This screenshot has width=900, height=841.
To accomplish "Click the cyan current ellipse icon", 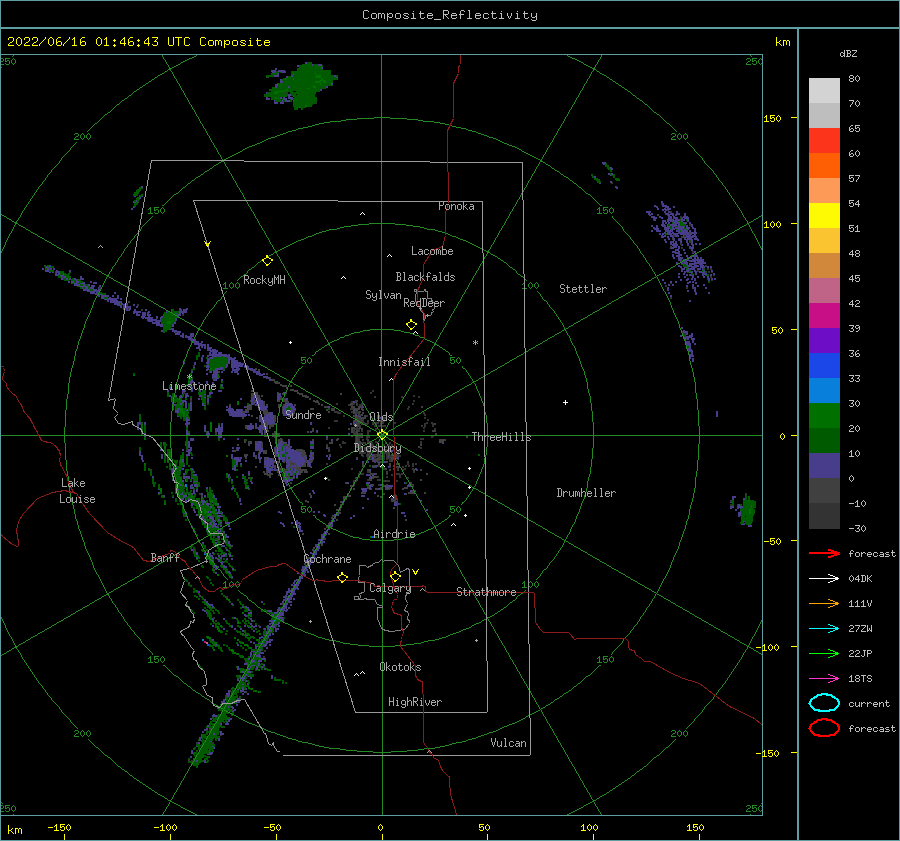I will click(824, 703).
